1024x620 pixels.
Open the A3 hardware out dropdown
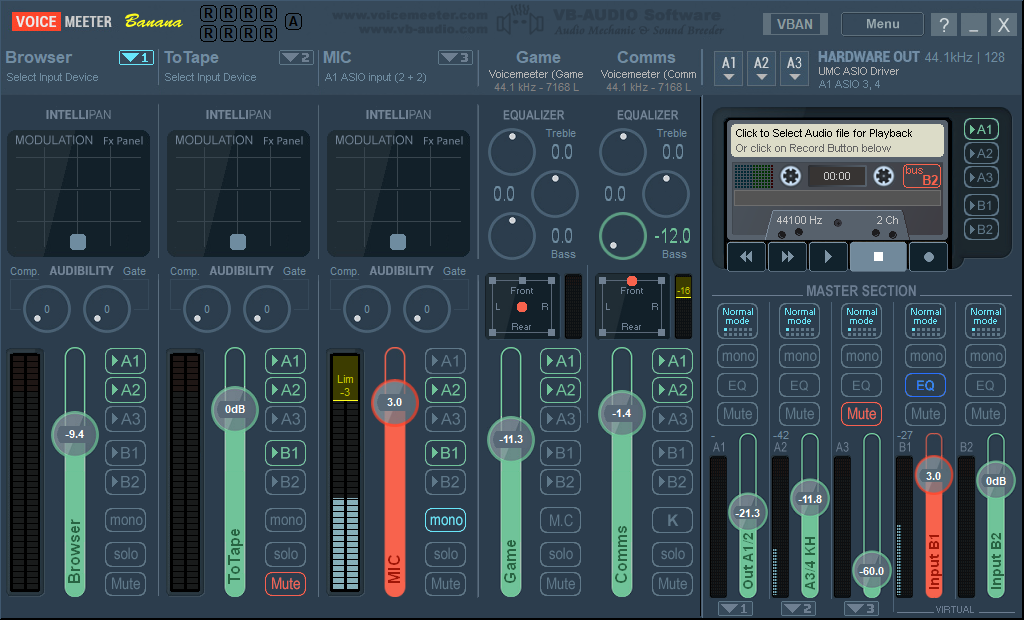click(794, 69)
